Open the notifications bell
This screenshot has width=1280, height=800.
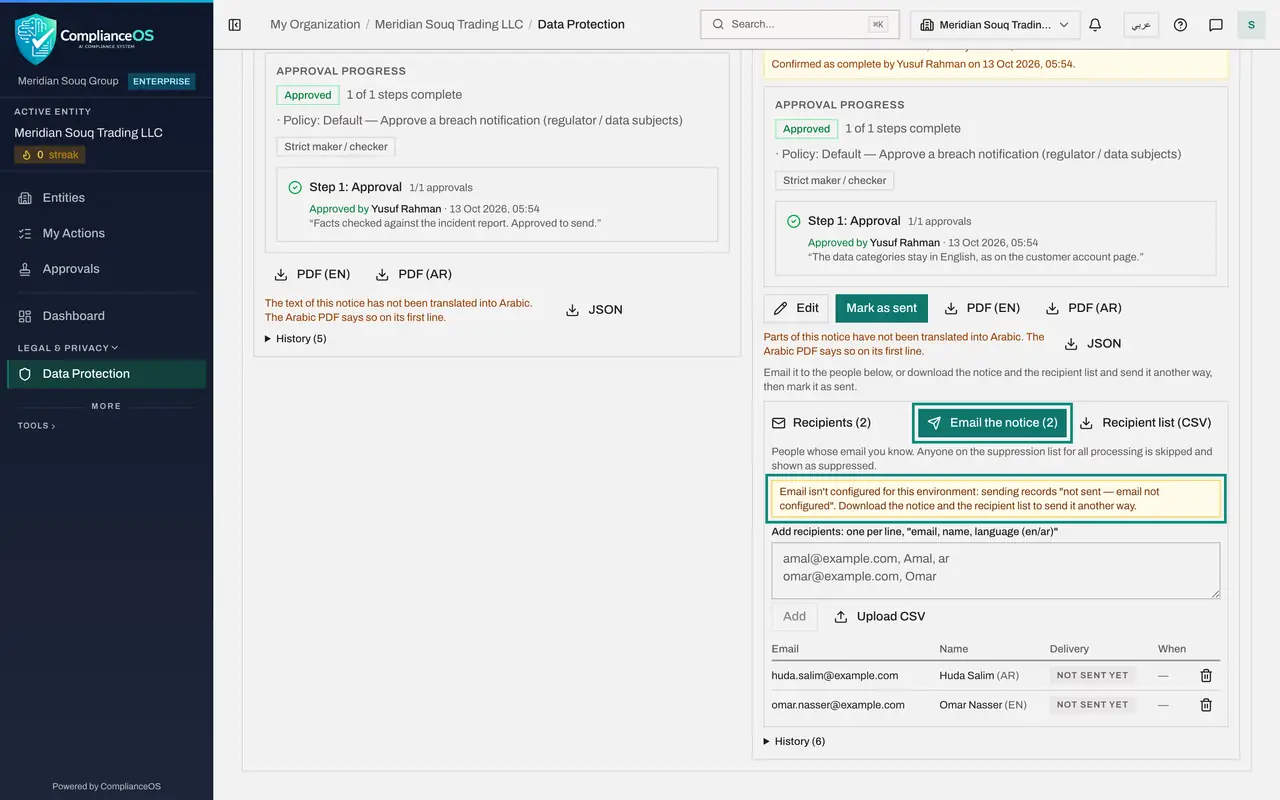click(1095, 25)
